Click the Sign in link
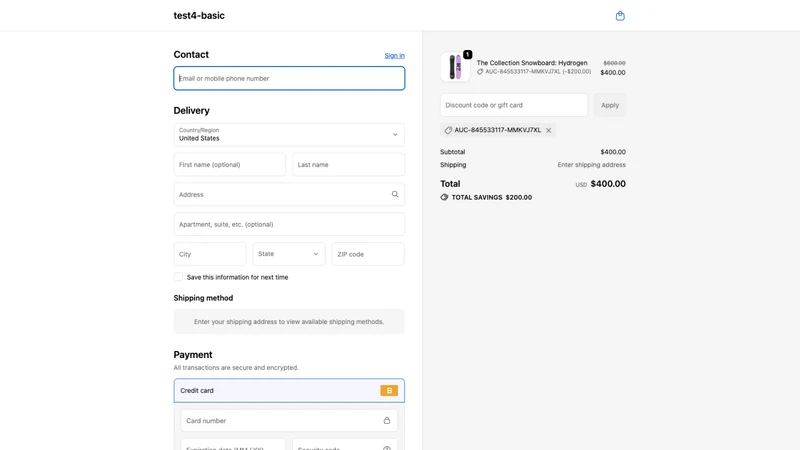Screen dimensions: 800x450 394,56
